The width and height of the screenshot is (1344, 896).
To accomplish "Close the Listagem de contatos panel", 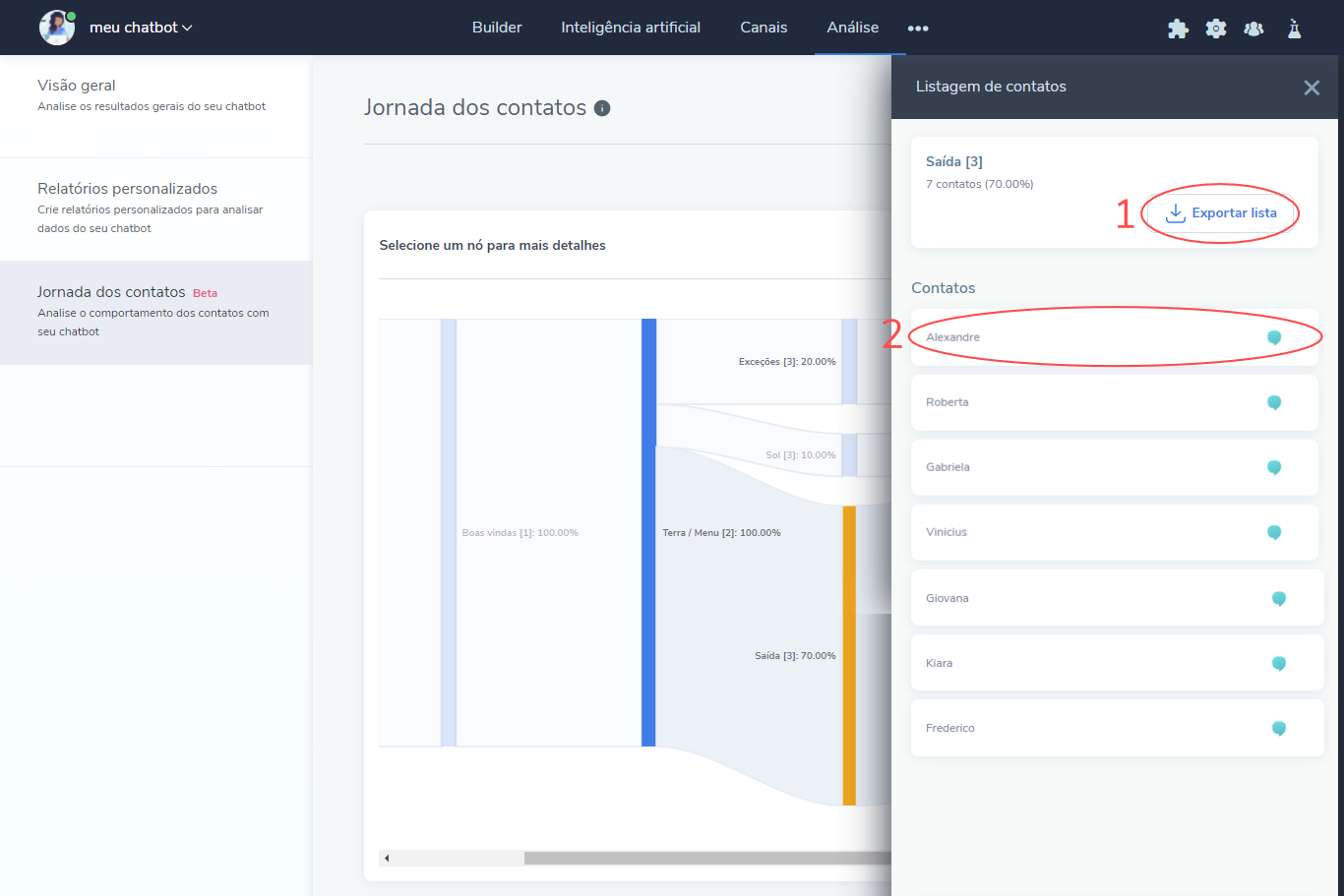I will (1312, 88).
